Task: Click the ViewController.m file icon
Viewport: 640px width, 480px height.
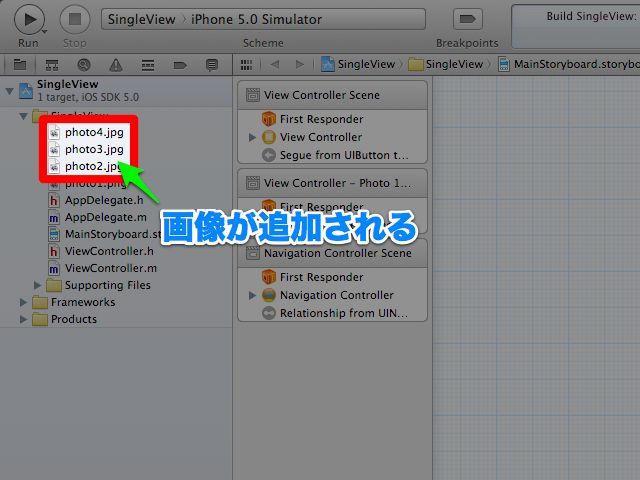Action: (x=53, y=268)
